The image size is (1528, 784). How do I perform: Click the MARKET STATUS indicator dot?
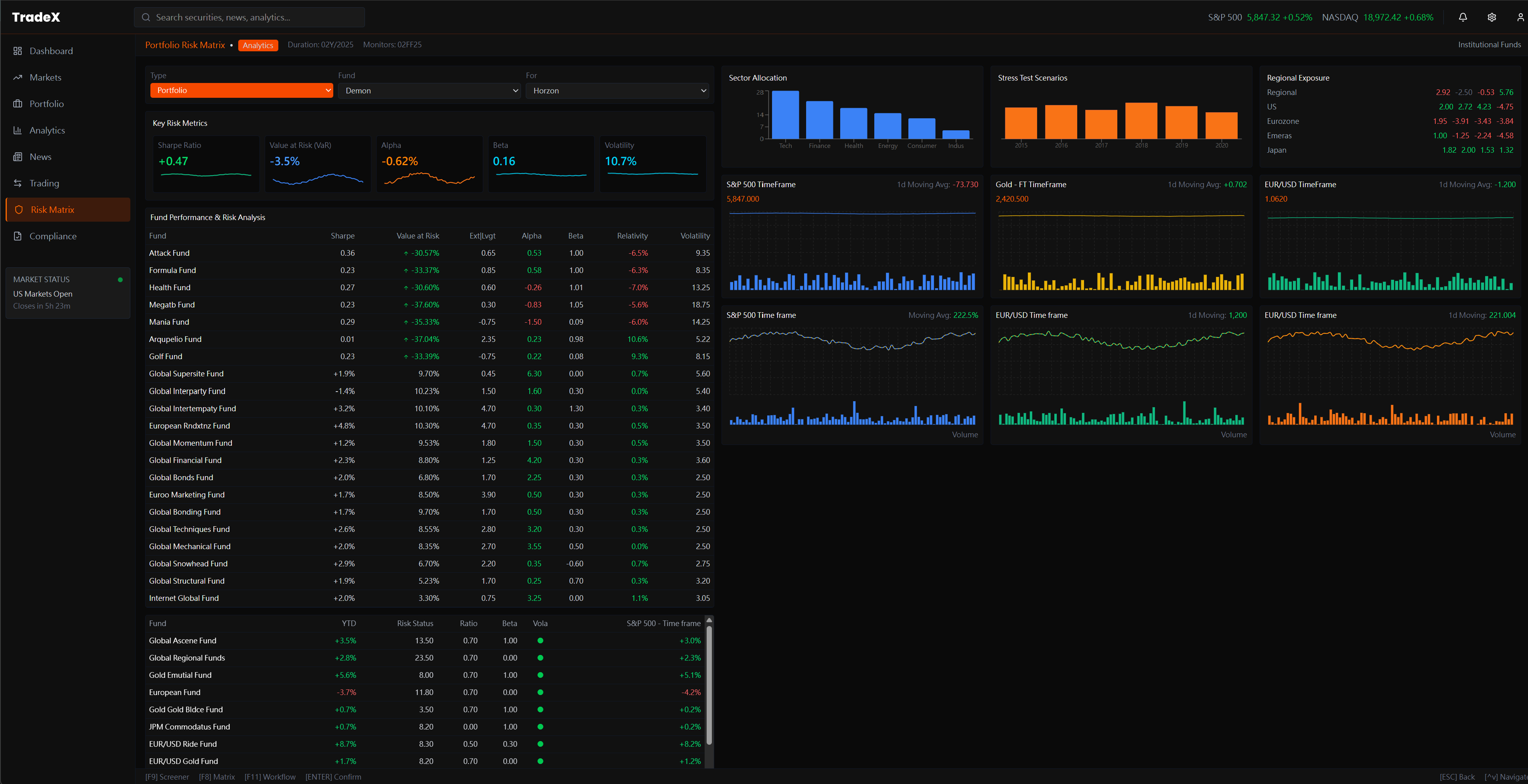click(120, 279)
